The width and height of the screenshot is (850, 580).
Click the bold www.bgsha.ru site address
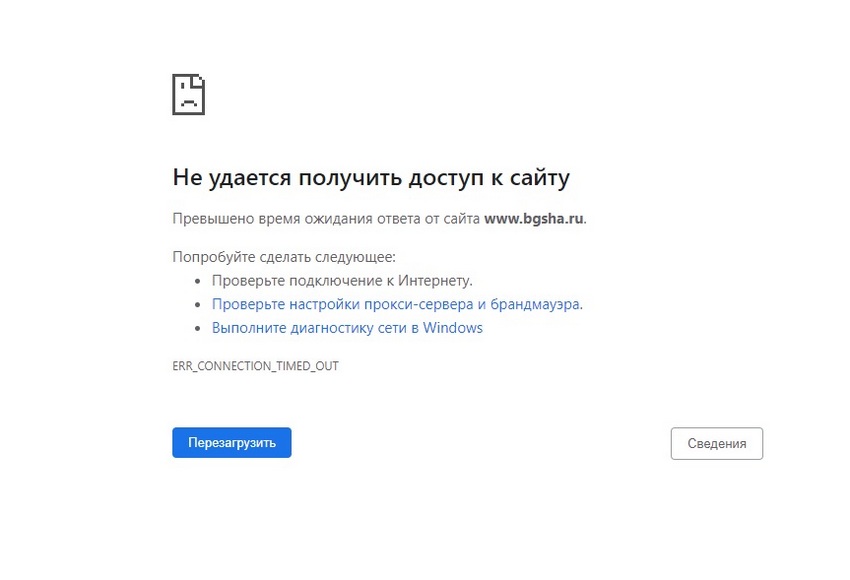533,218
